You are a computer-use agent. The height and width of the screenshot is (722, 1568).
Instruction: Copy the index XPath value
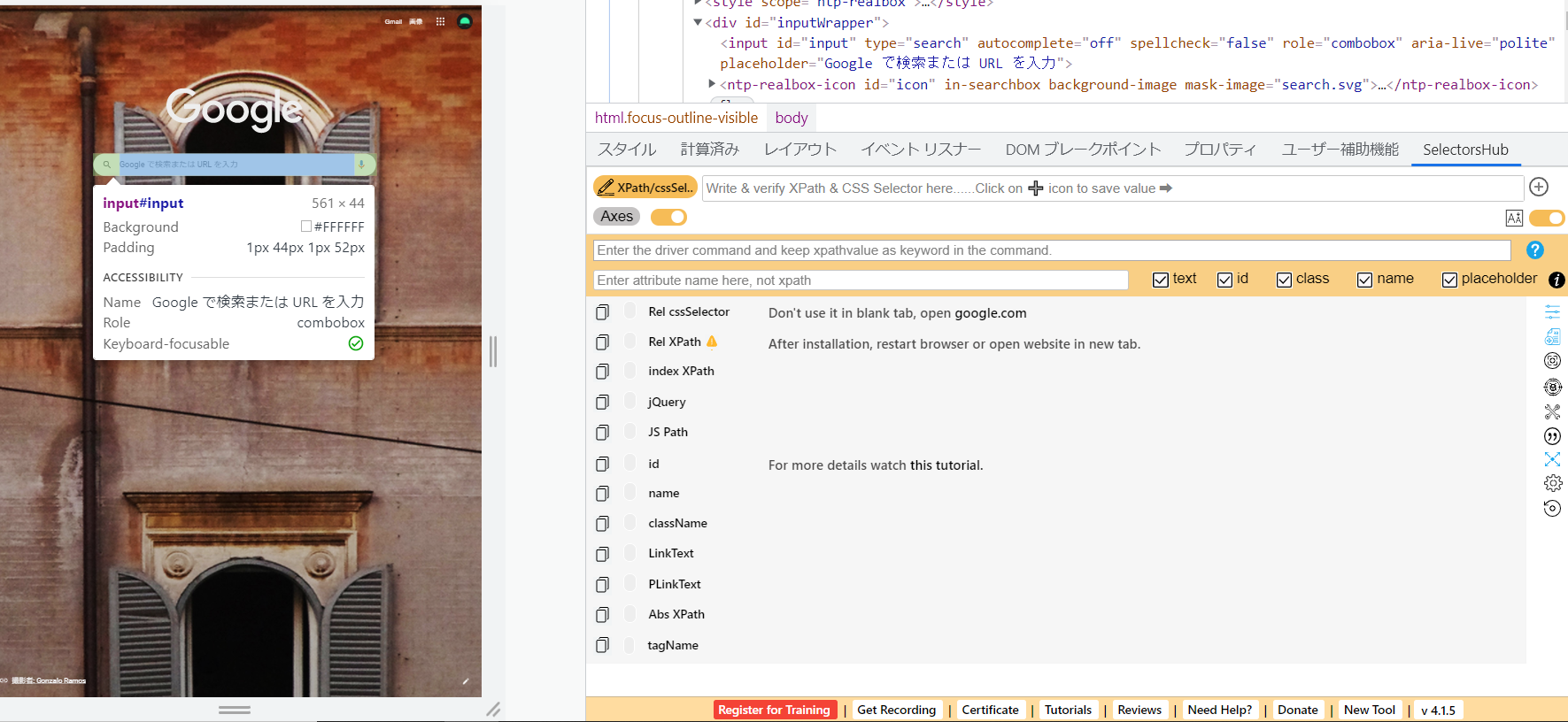pyautogui.click(x=602, y=372)
